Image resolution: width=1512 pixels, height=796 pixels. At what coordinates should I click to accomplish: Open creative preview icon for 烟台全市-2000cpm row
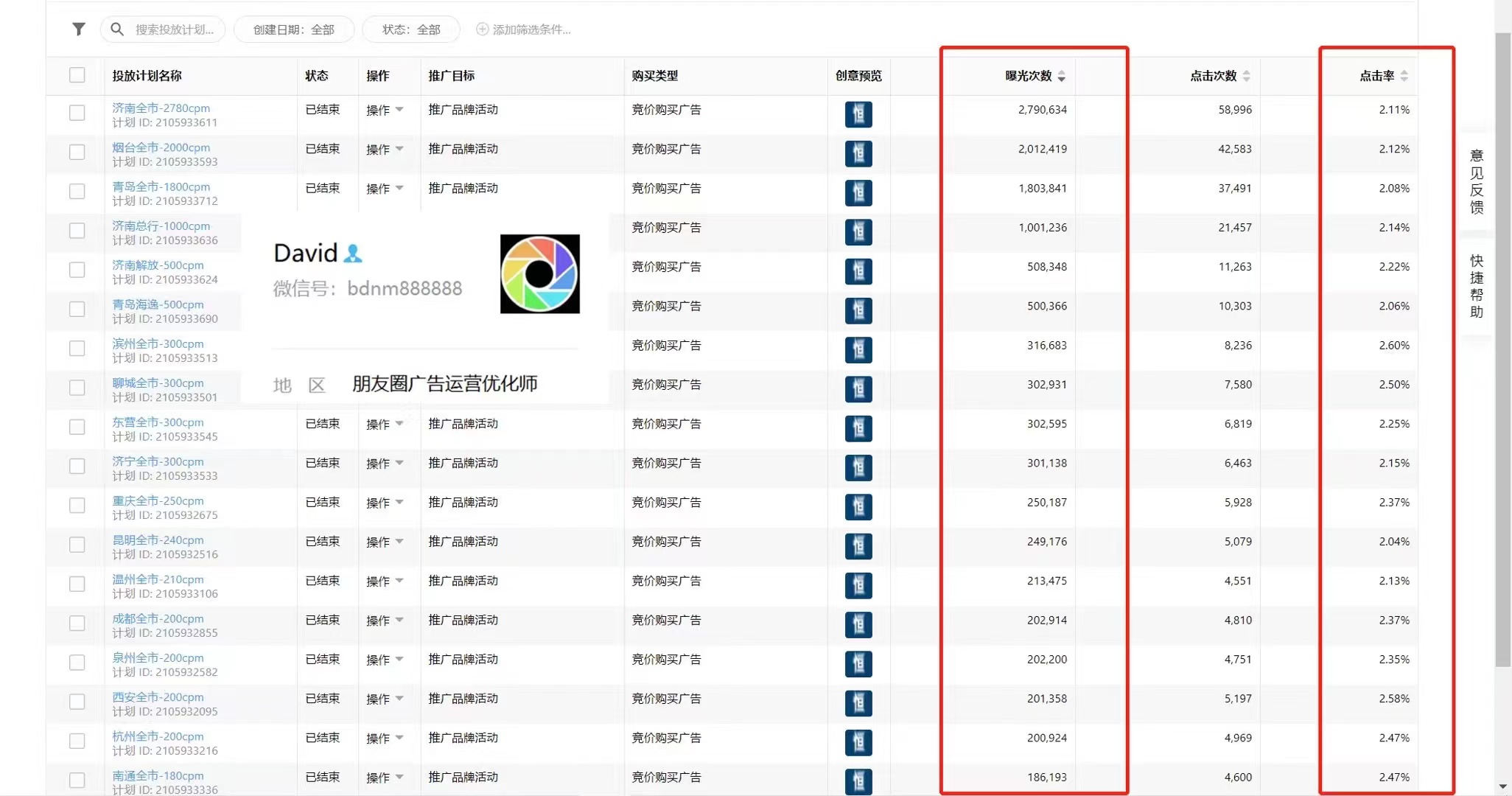(x=858, y=153)
